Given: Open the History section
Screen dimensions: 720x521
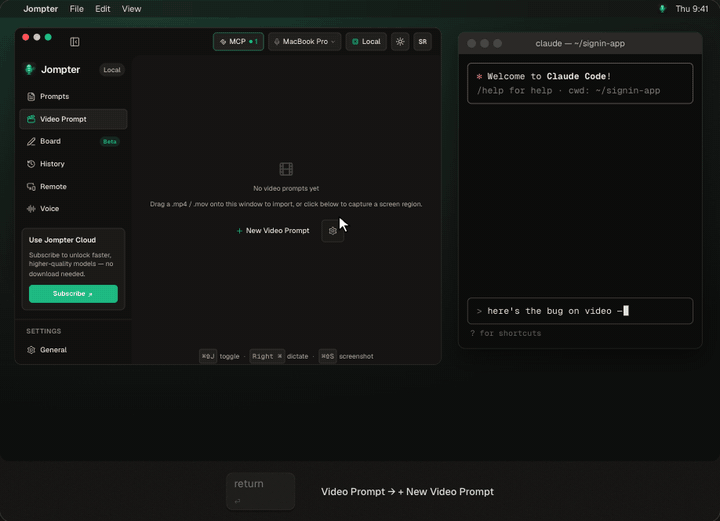Looking at the screenshot, I should click(x=73, y=164).
